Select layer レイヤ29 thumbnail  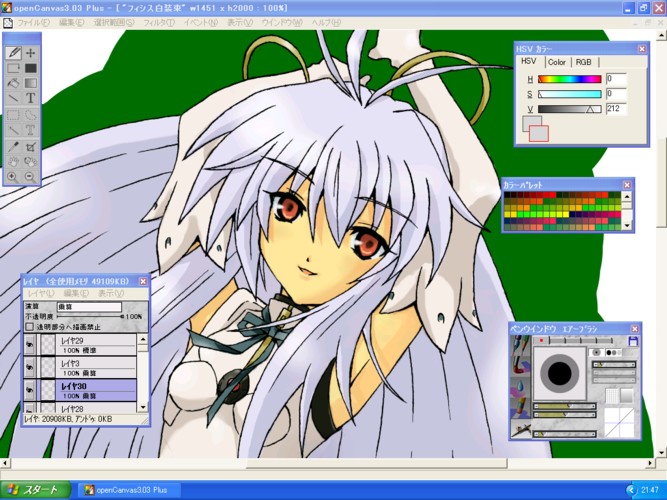coord(48,345)
